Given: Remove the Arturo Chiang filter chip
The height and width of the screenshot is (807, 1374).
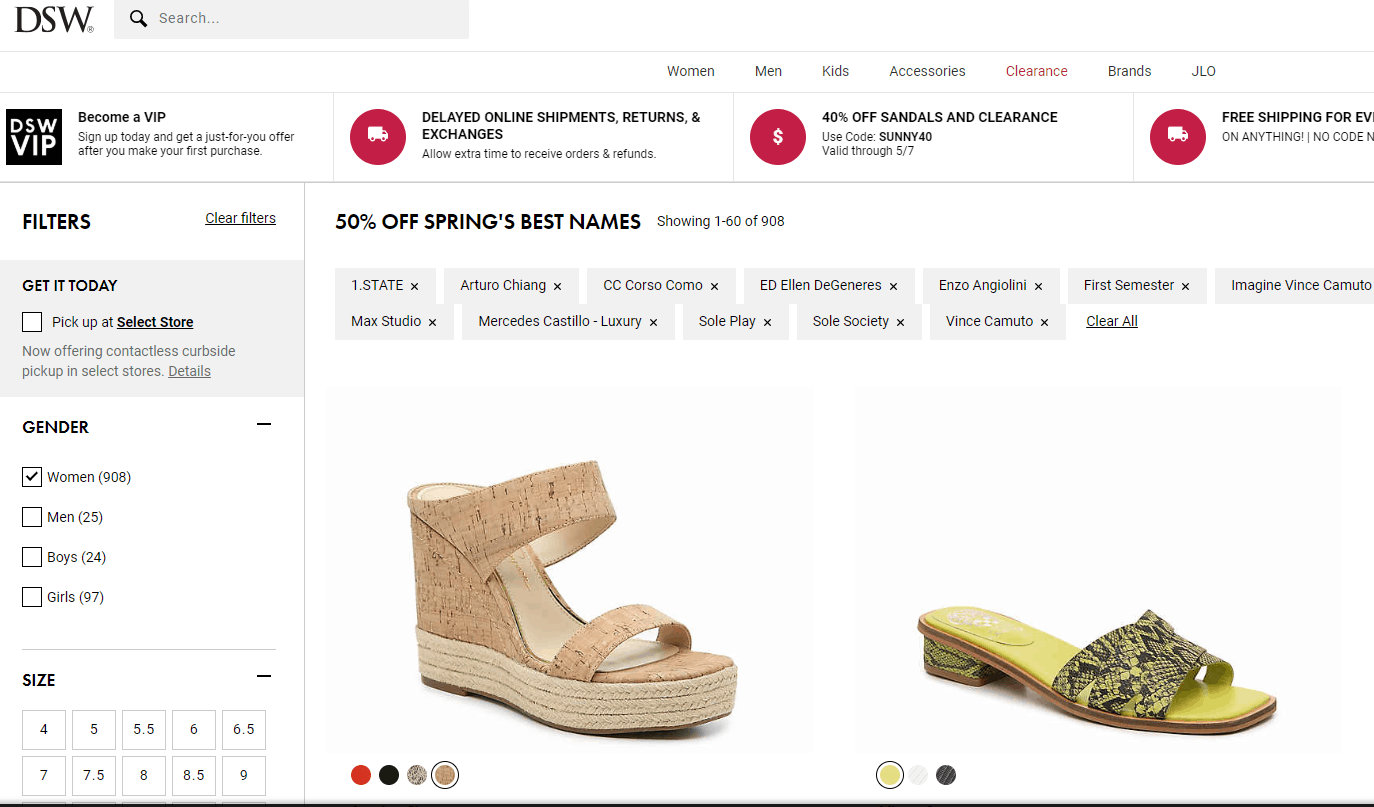Looking at the screenshot, I should pyautogui.click(x=557, y=286).
